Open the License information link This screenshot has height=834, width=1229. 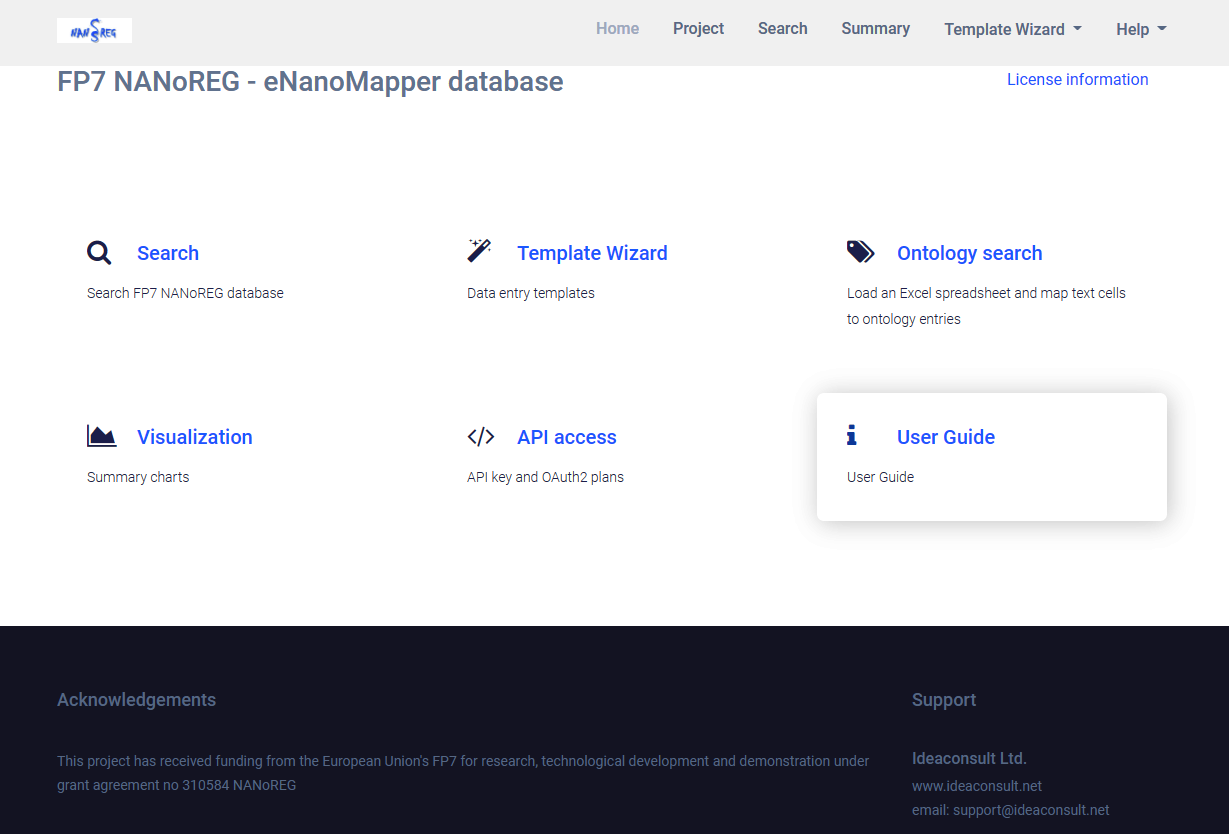tap(1077, 79)
